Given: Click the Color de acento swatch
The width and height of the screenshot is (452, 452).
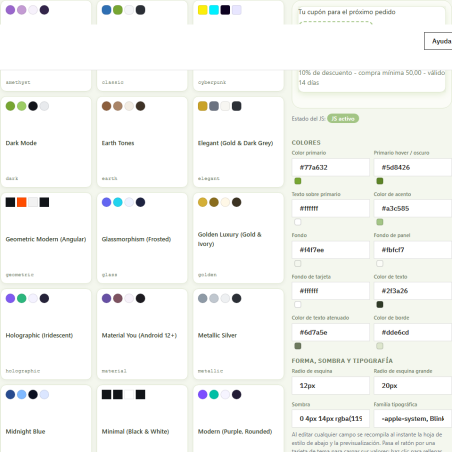Looking at the screenshot, I should click(380, 222).
